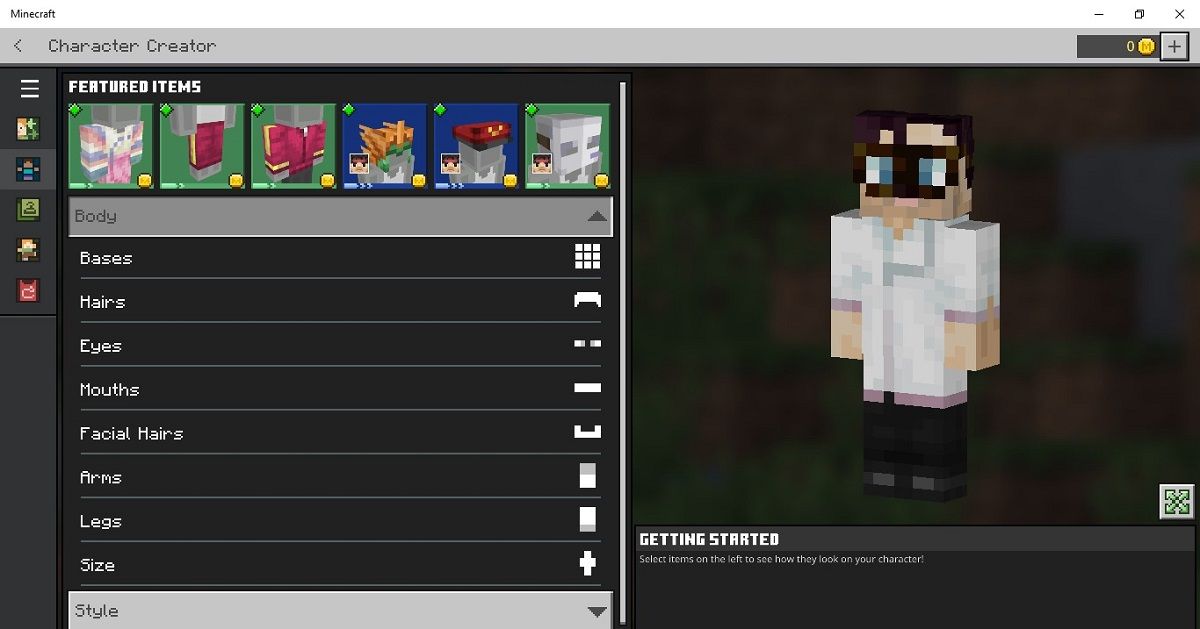Image resolution: width=1200 pixels, height=629 pixels.
Task: Open the character swap sidebar icon with green arrows
Action: pos(28,129)
